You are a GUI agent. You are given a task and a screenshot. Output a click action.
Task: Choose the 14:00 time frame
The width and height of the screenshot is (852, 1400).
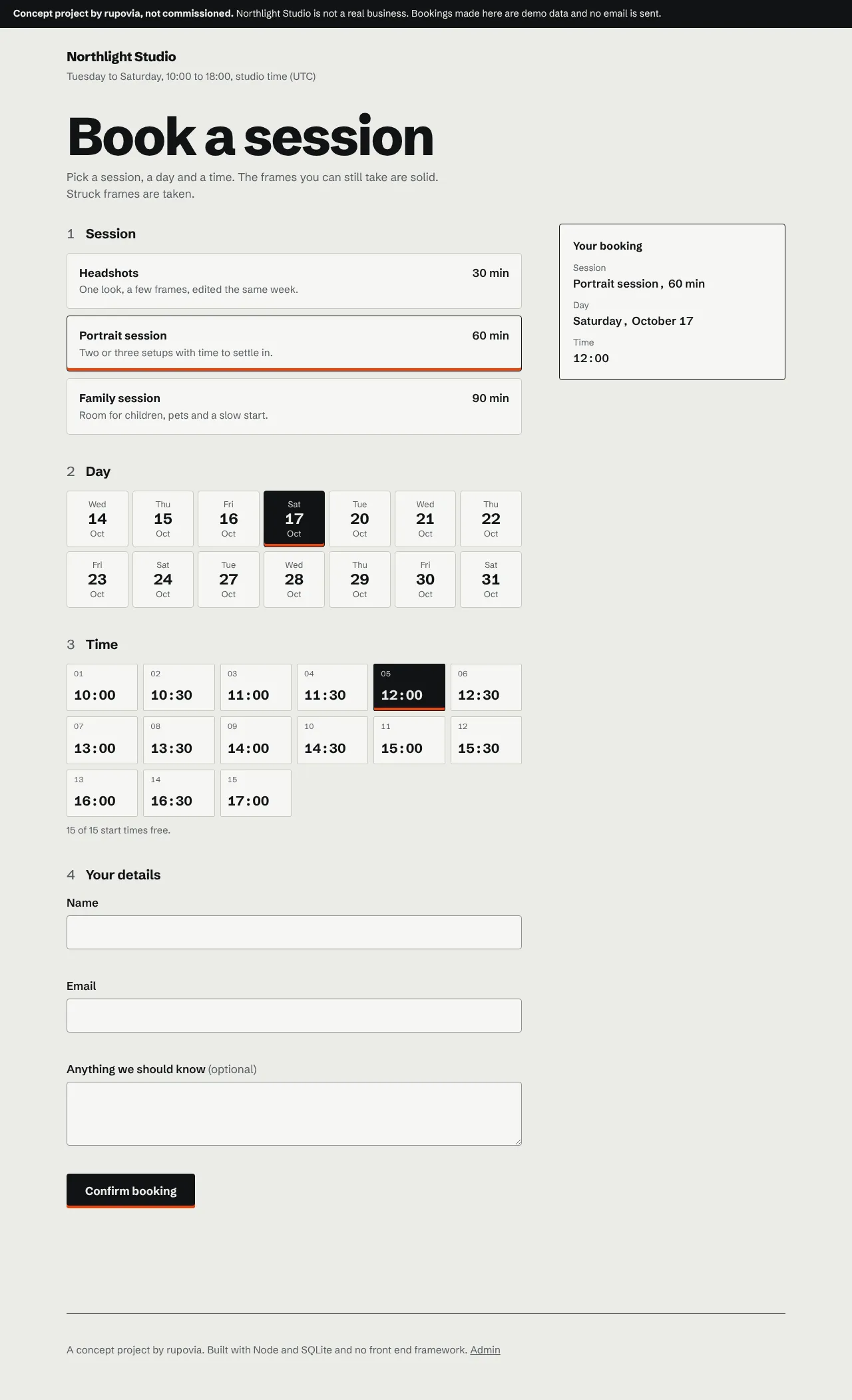coord(256,740)
